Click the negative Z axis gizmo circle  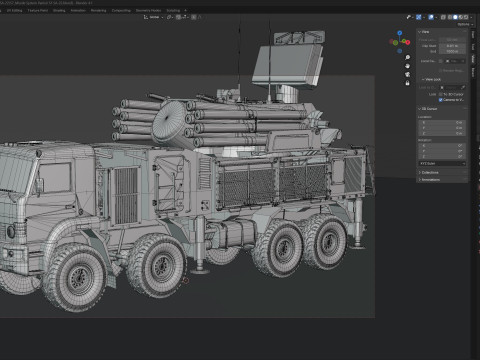400,51
